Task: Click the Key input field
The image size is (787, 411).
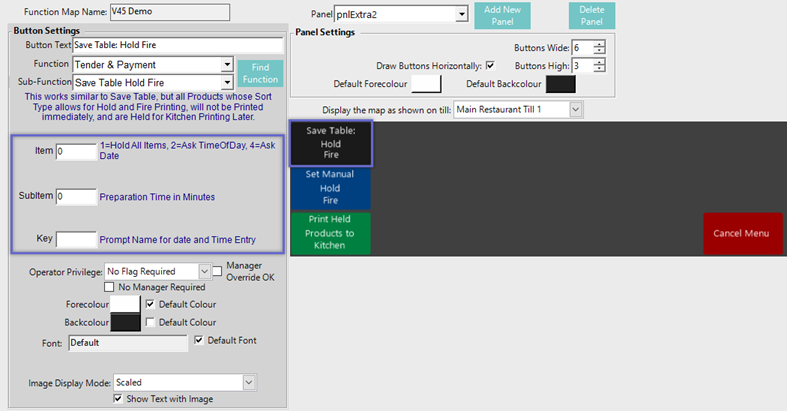Action: click(x=76, y=239)
